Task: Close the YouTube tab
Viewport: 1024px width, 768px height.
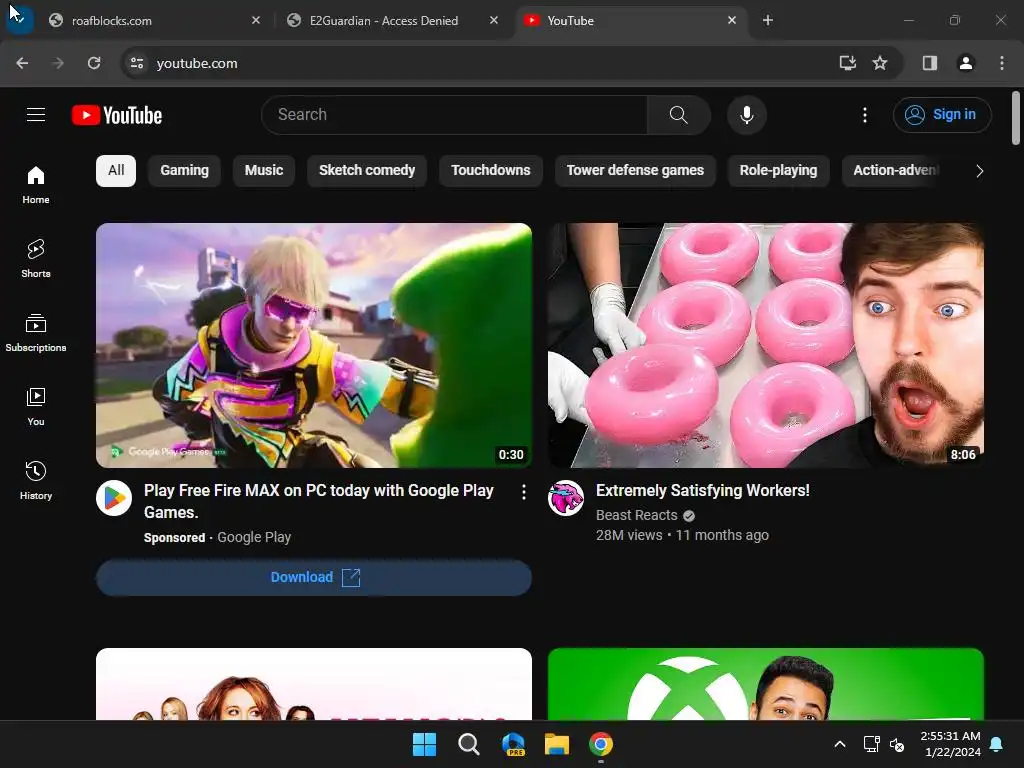Action: tap(731, 20)
